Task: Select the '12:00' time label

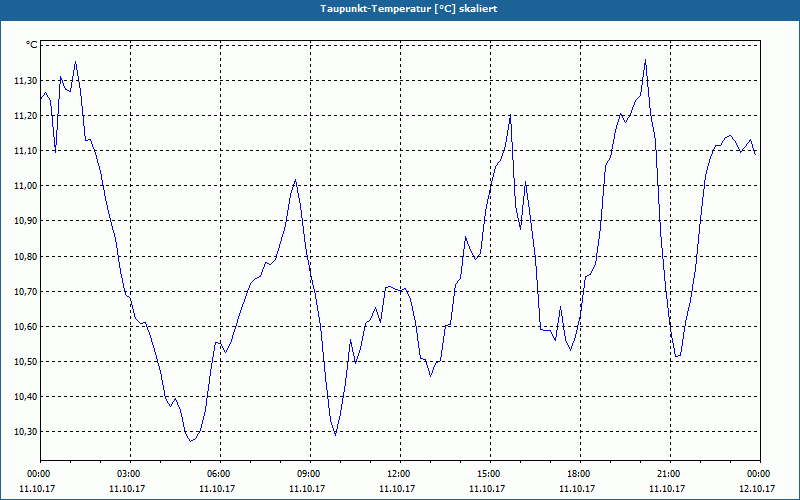Action: coord(400,474)
